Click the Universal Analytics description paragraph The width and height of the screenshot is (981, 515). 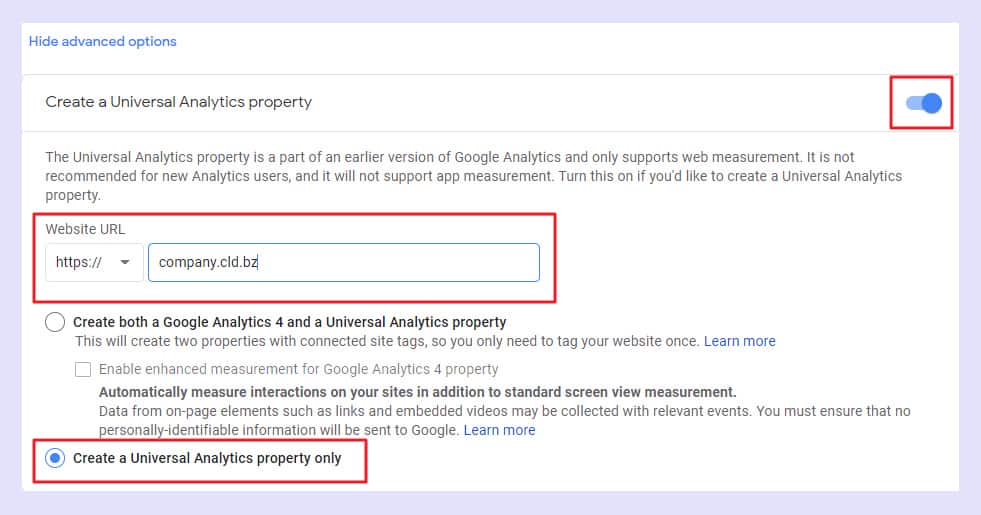tap(474, 176)
